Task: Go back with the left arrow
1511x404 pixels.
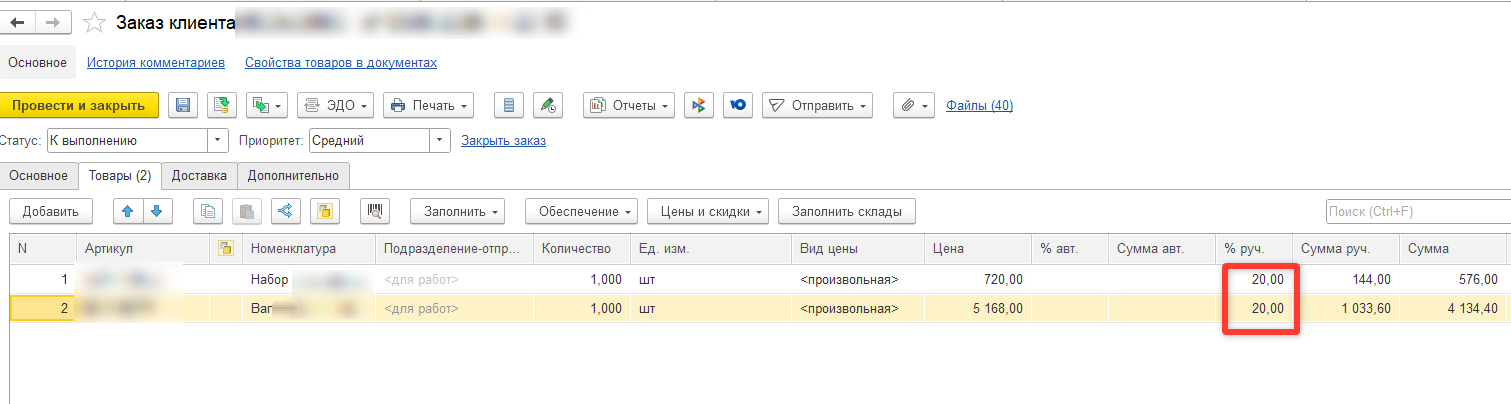Action: point(19,22)
